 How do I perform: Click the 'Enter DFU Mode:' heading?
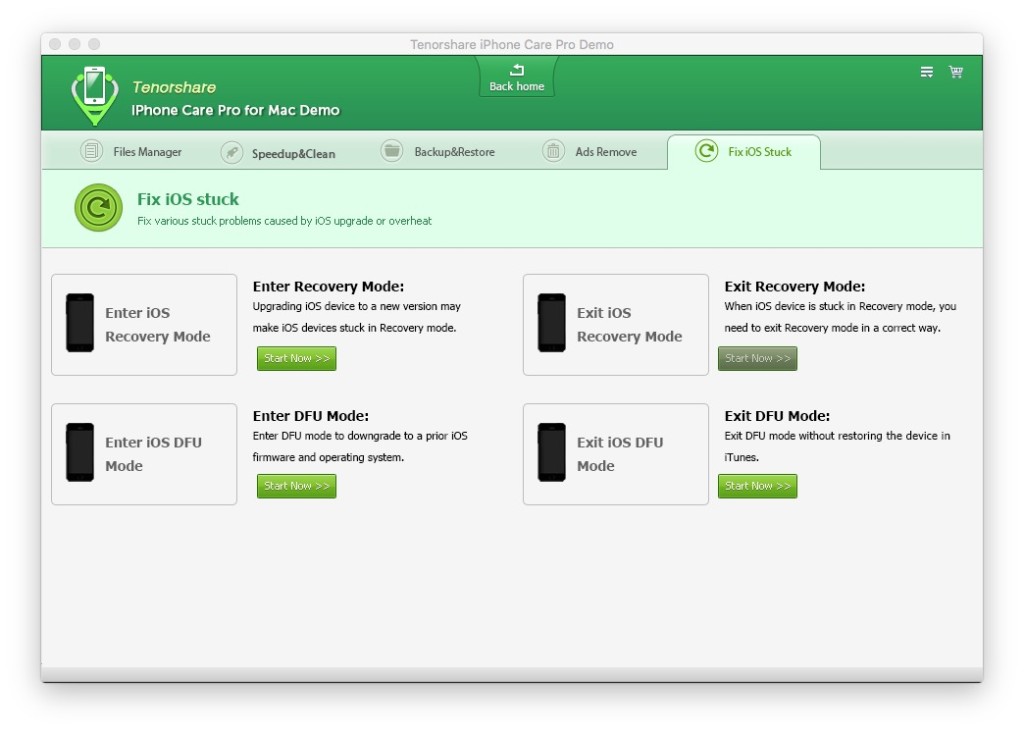tap(311, 415)
